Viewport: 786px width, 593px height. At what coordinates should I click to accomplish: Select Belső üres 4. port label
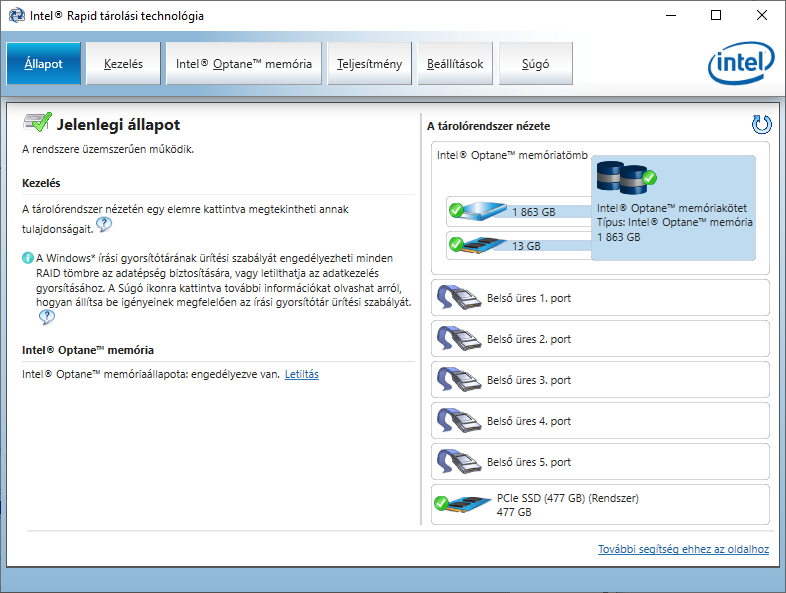point(529,422)
